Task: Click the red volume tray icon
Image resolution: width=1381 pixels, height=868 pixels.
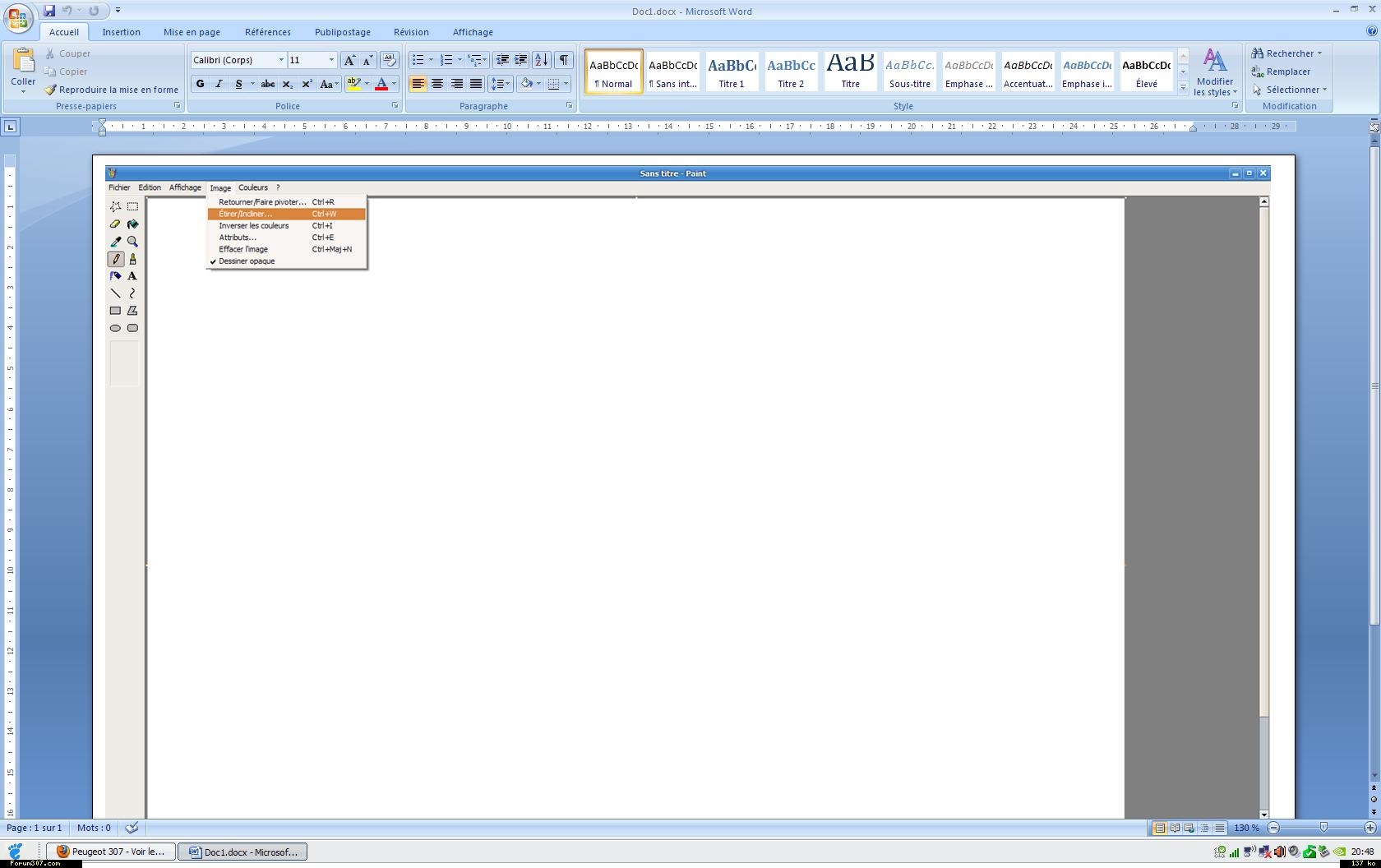Action: pyautogui.click(x=1279, y=852)
